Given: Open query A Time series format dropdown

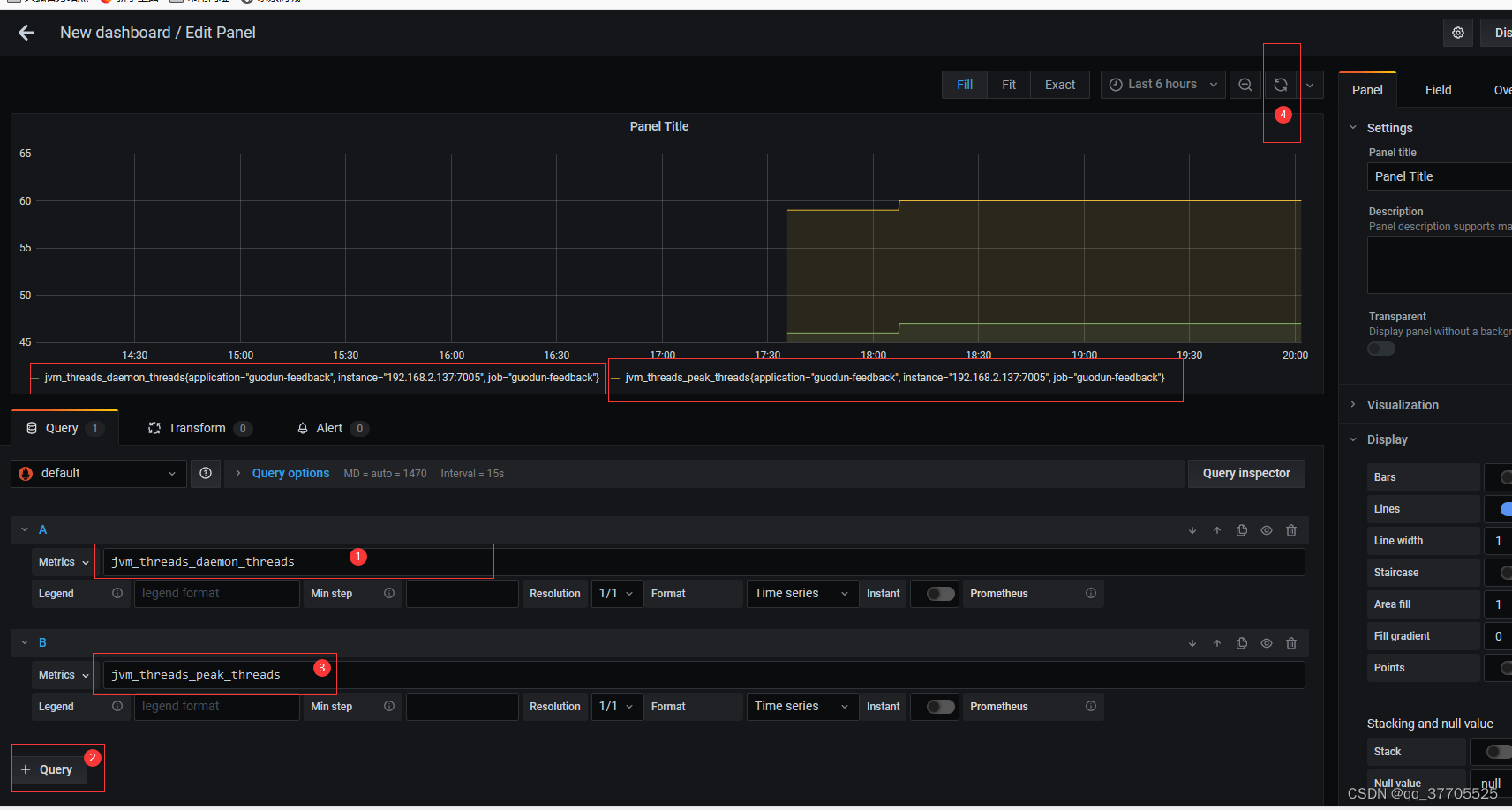Looking at the screenshot, I should tap(802, 594).
